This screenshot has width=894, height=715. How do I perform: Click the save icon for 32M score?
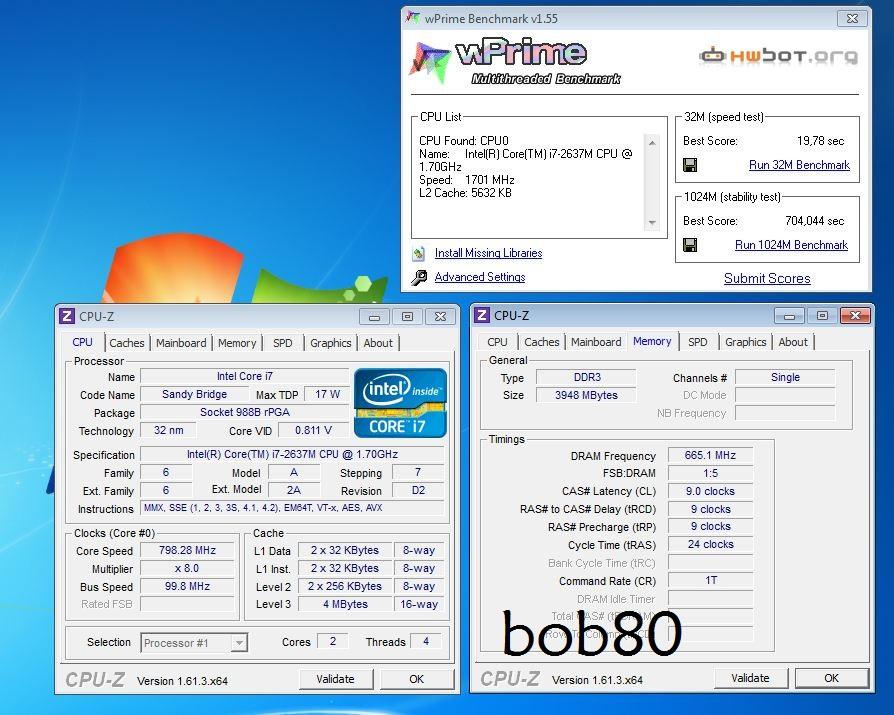click(690, 165)
